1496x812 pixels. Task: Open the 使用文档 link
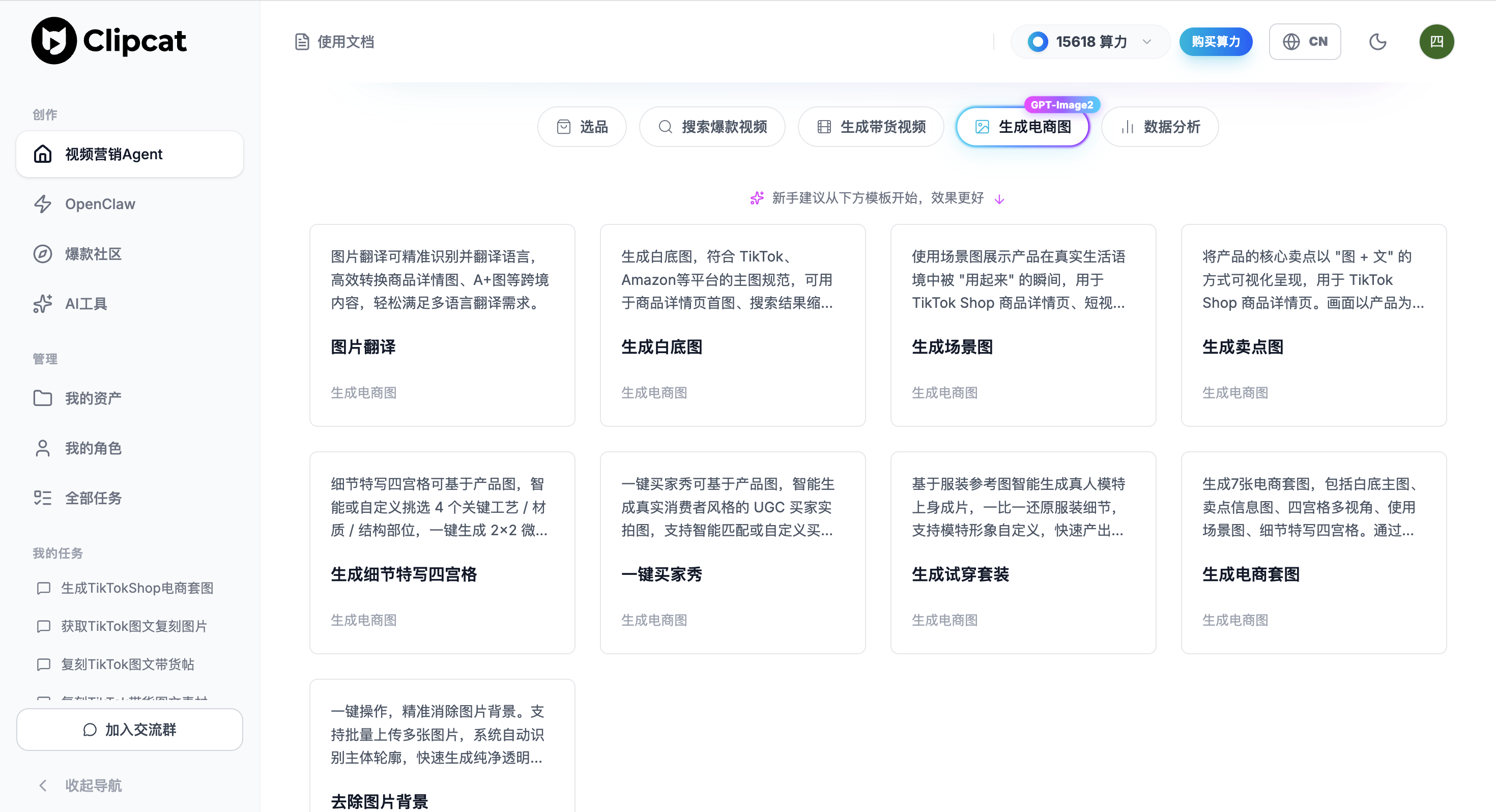click(x=334, y=42)
